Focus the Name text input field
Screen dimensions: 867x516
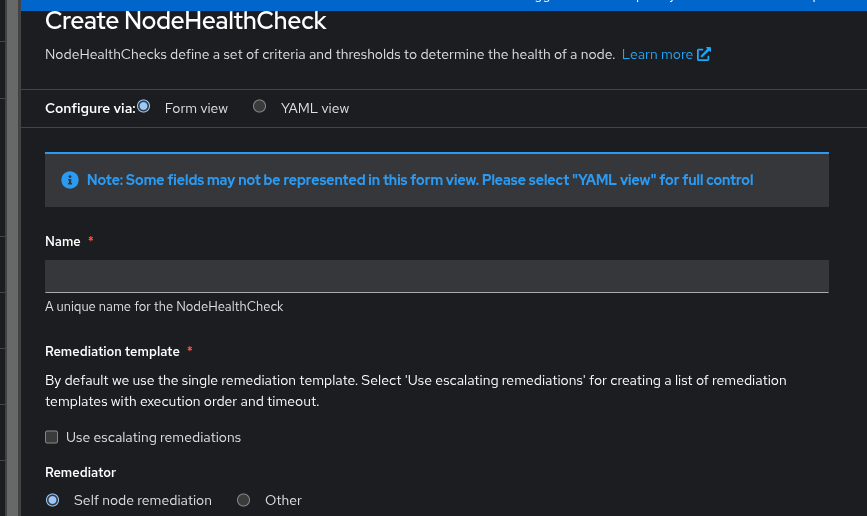coord(437,276)
